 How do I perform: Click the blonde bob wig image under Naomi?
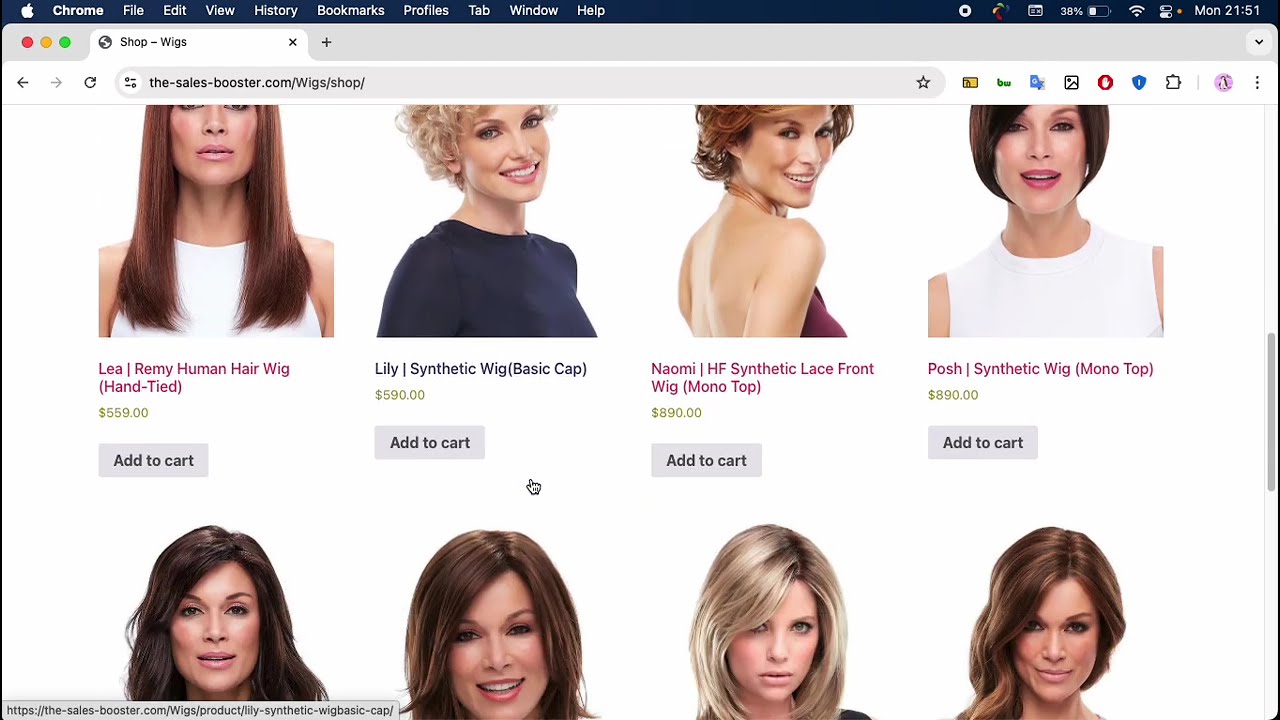click(769, 621)
